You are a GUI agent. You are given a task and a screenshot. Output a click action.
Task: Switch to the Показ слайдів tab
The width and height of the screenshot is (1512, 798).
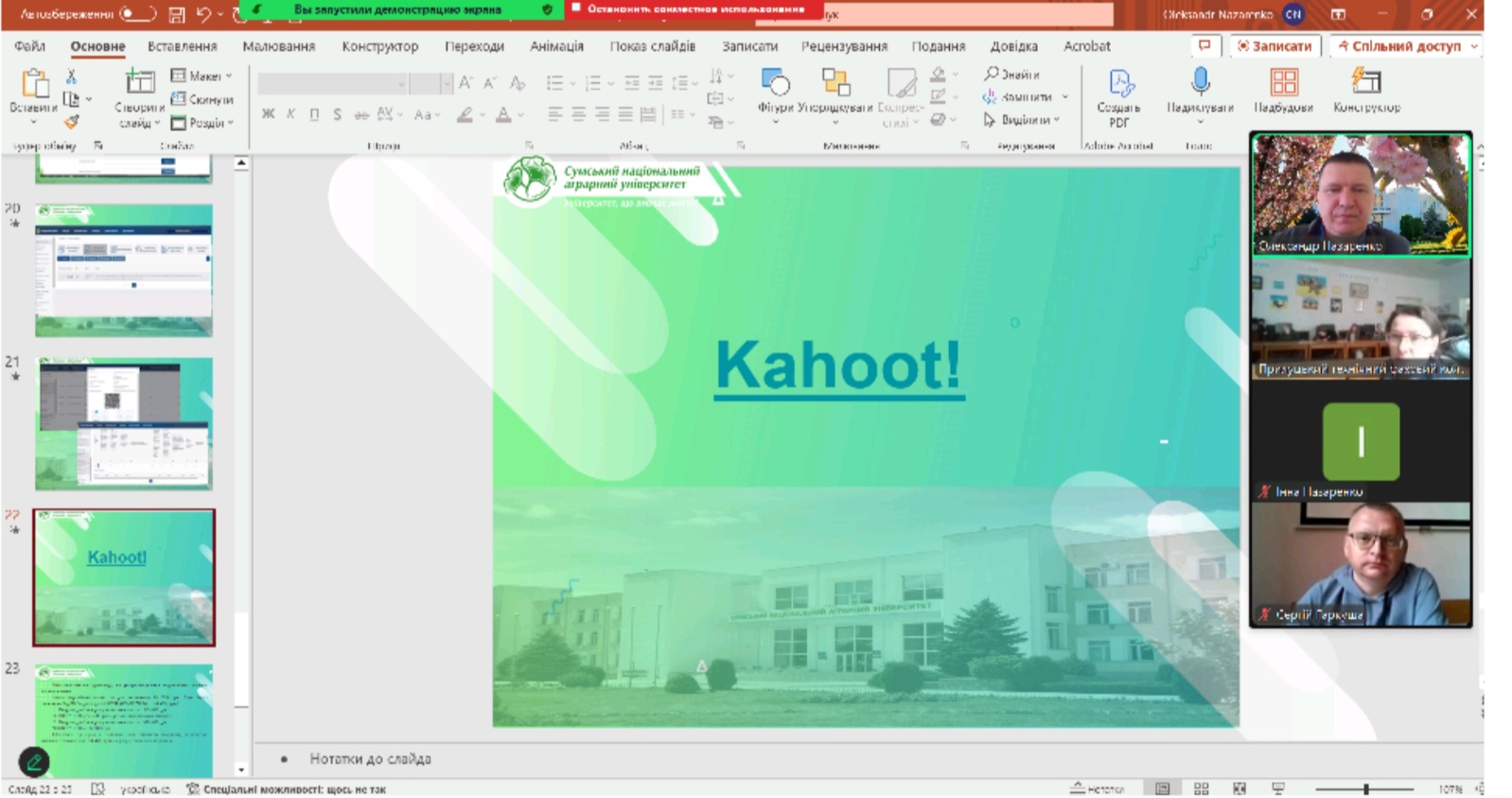pos(652,45)
